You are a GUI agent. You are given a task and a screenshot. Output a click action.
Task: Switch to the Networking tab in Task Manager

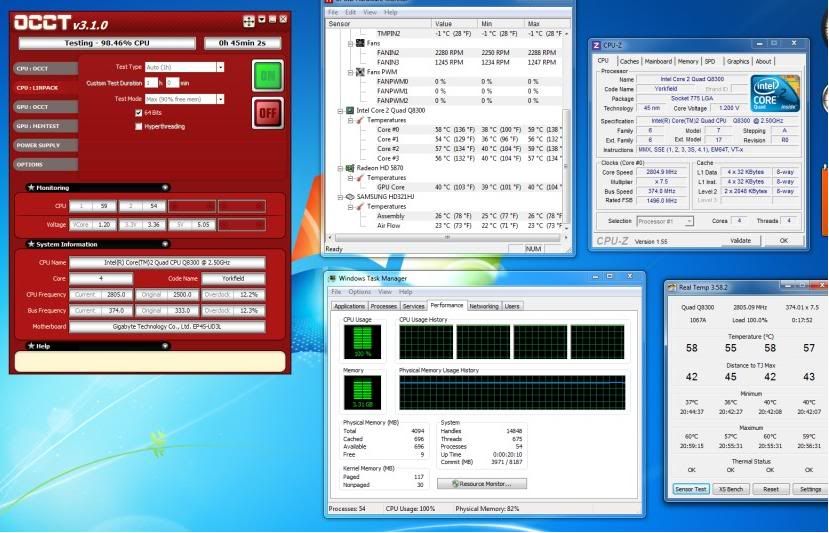484,306
